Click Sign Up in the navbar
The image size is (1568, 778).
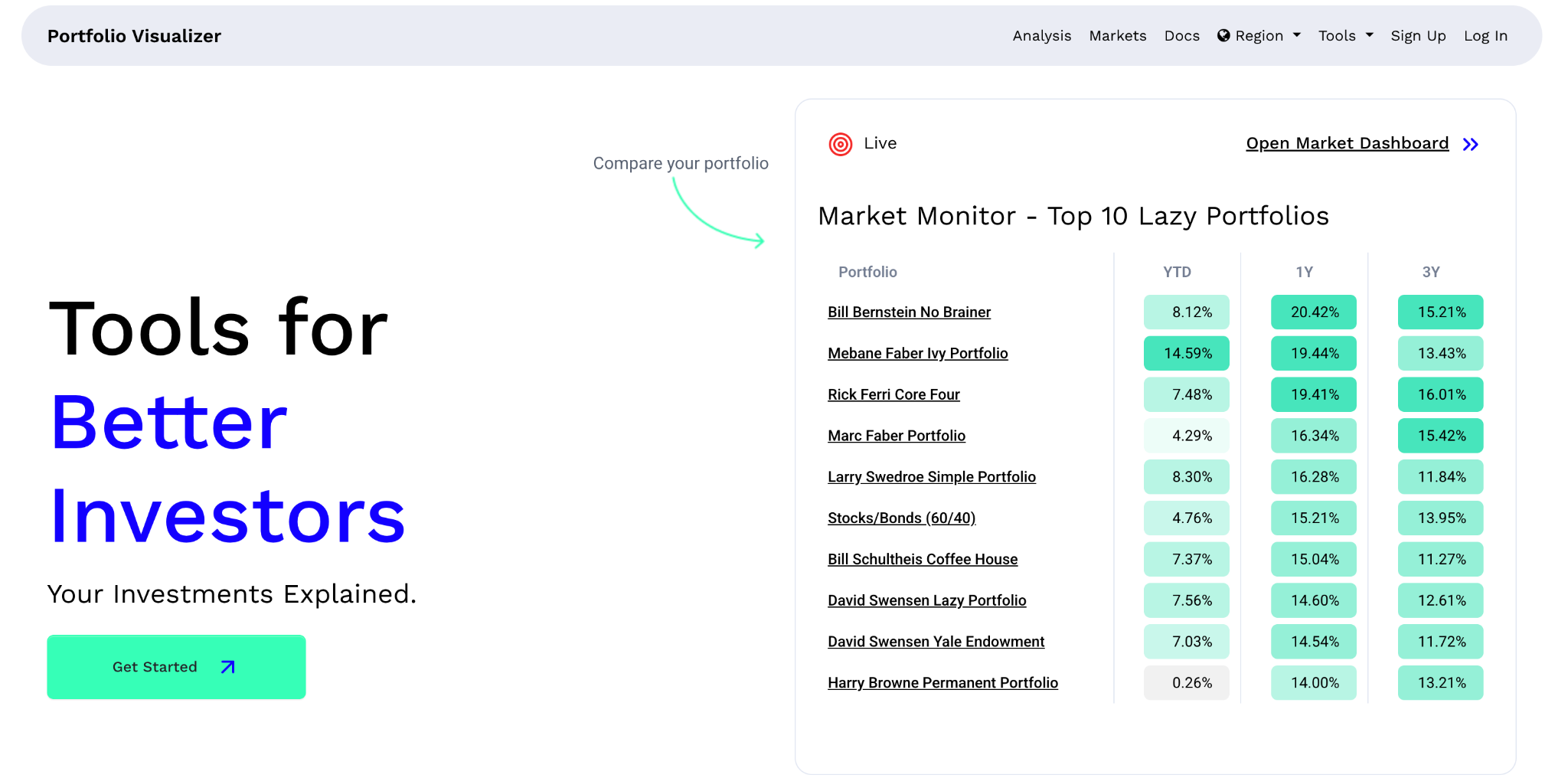(x=1418, y=36)
